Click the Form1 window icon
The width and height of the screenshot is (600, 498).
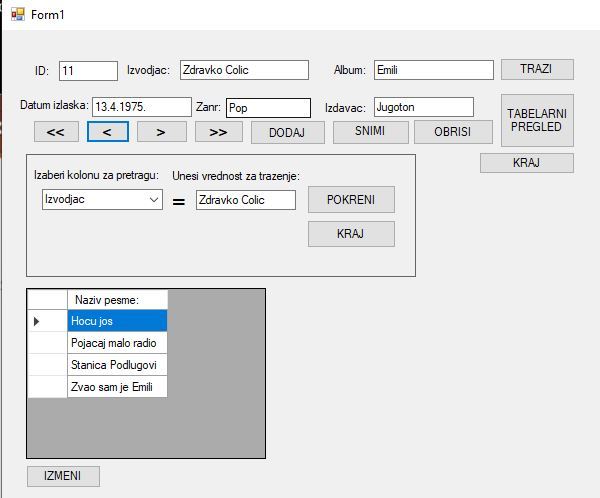pyautogui.click(x=17, y=13)
